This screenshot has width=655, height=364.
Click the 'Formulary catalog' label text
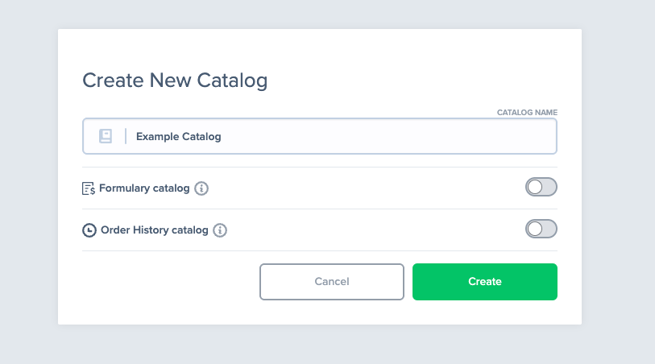click(144, 188)
